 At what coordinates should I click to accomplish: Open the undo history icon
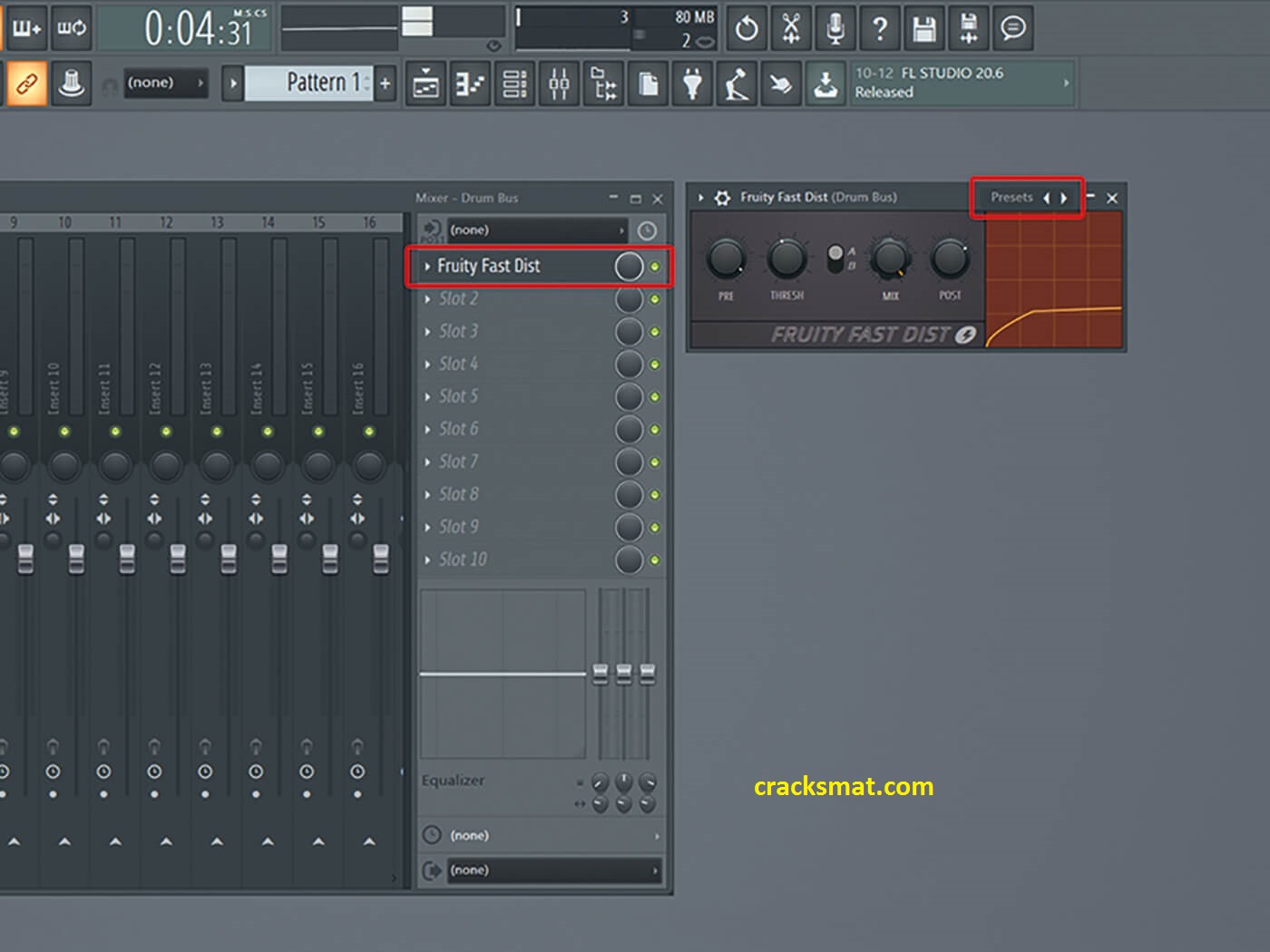[746, 29]
